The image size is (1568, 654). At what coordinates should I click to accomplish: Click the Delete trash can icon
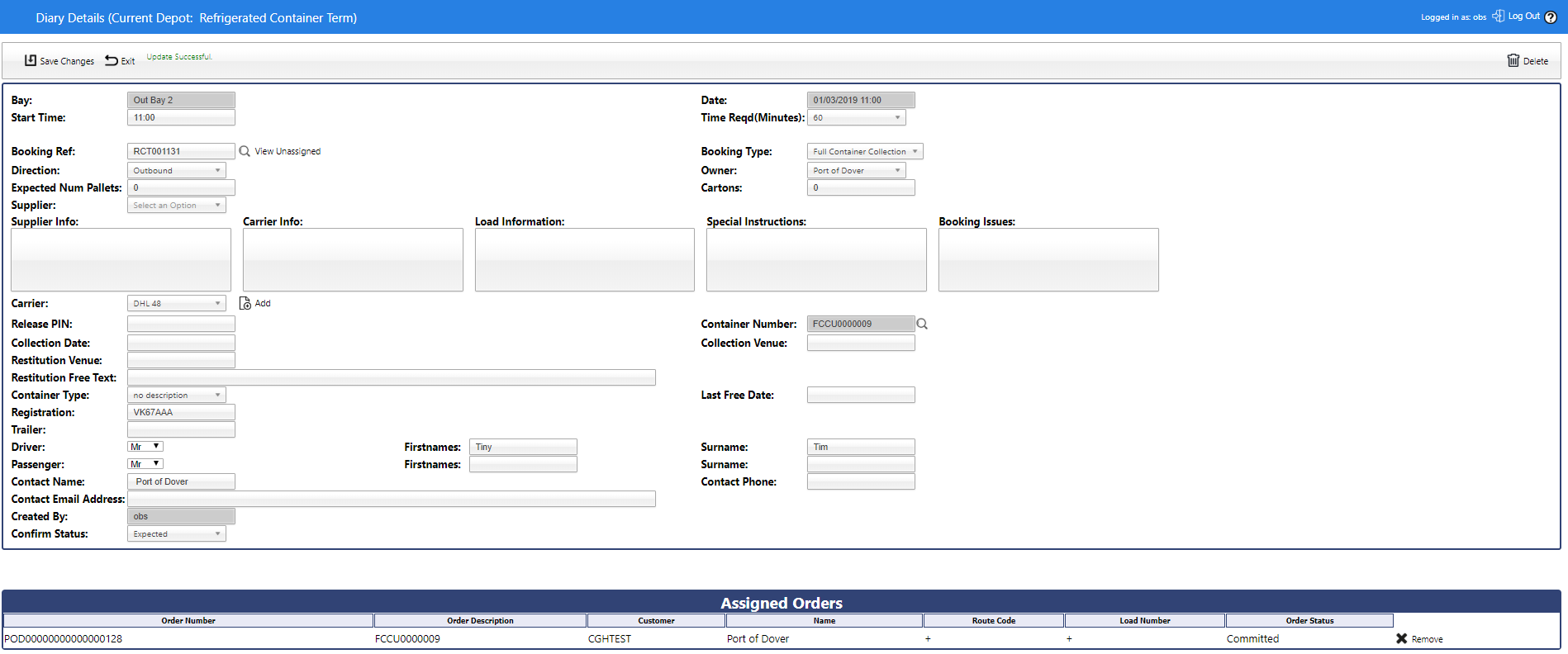click(1513, 60)
